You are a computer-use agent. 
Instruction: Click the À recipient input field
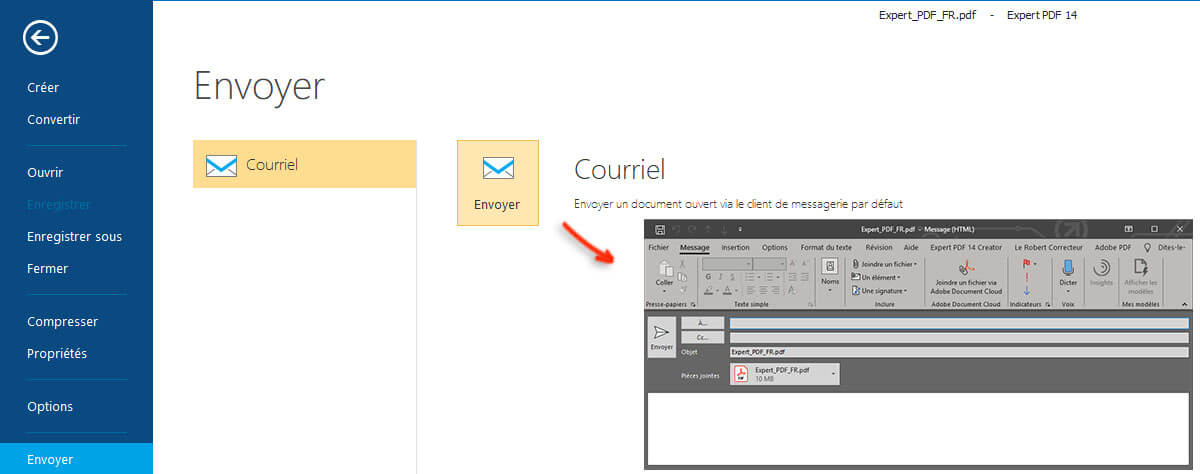959,323
